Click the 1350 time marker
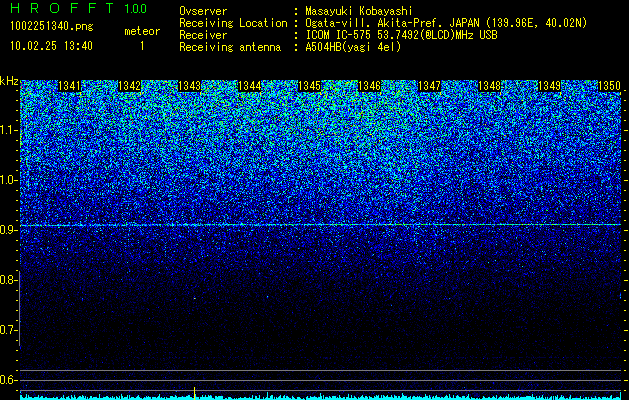Viewport: 629px width, 400px height. point(609,86)
